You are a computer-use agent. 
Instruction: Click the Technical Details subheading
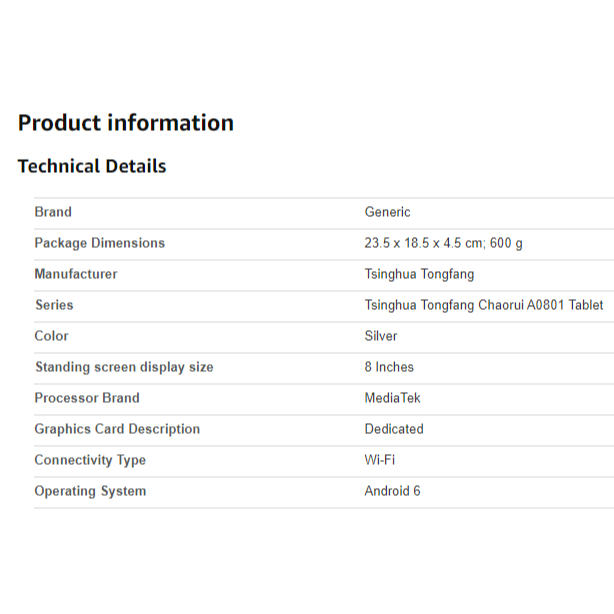(92, 166)
